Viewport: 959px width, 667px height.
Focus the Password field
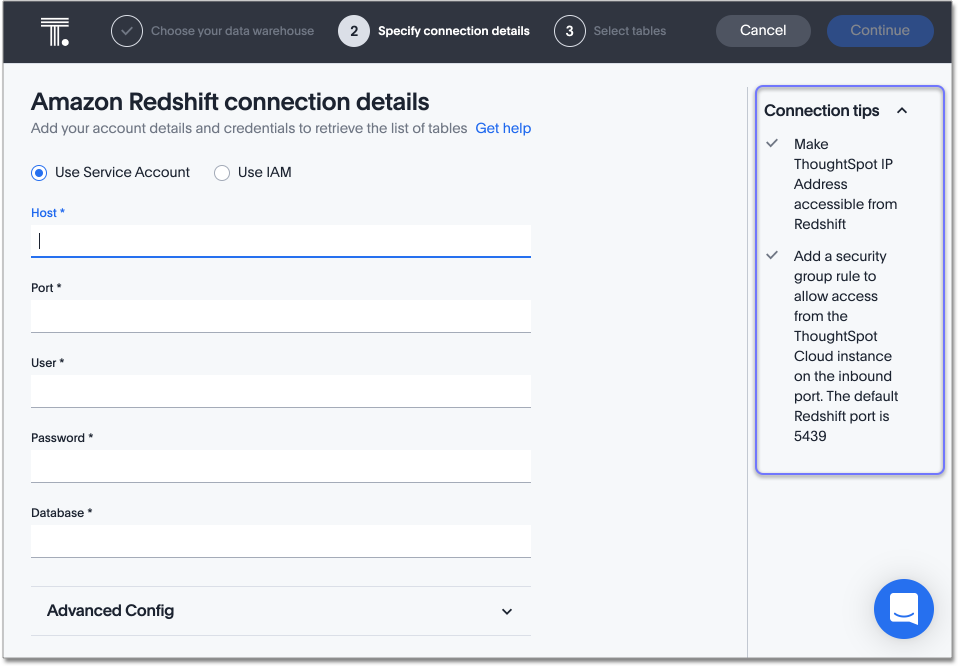tap(280, 465)
